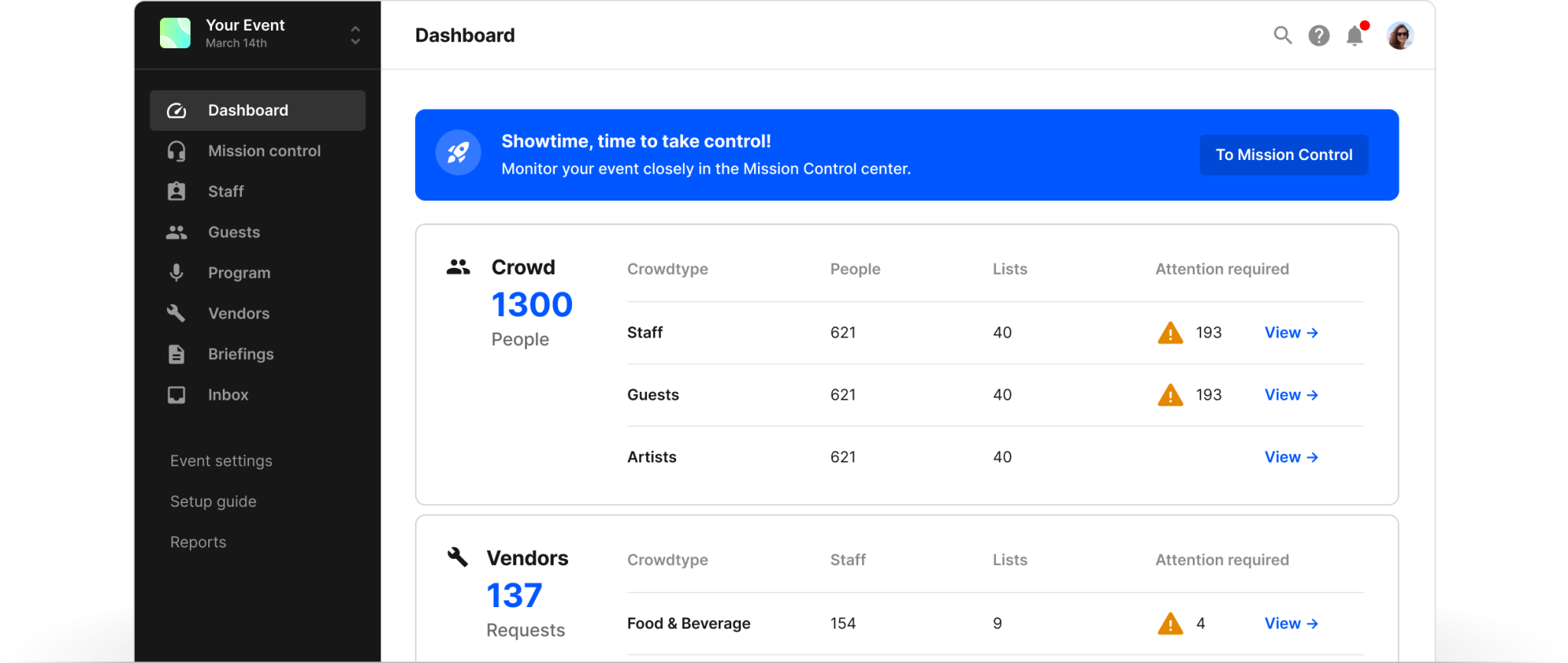Click the Inbox tray icon
The width and height of the screenshot is (1568, 663).
point(176,394)
